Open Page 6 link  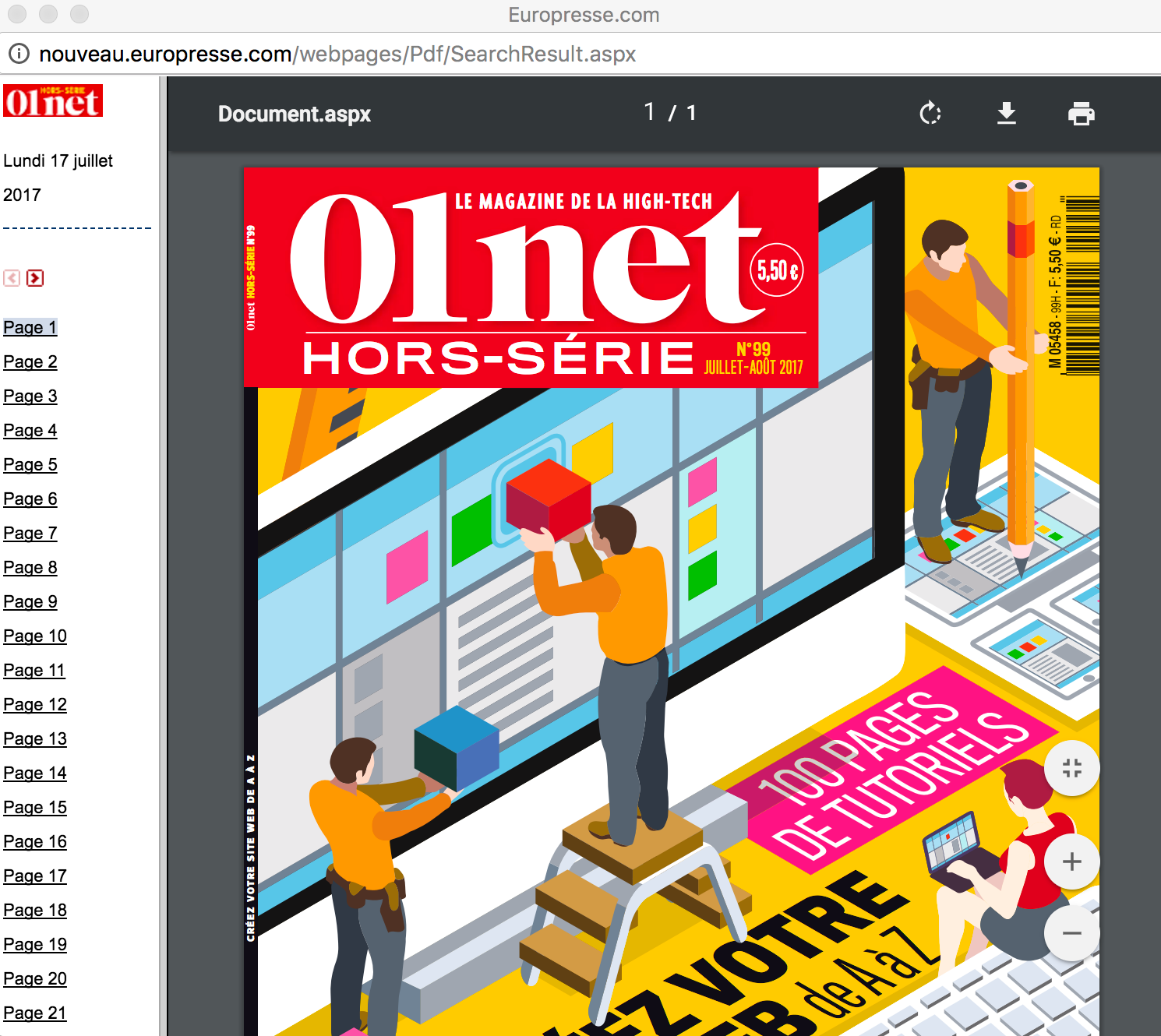pyautogui.click(x=30, y=499)
